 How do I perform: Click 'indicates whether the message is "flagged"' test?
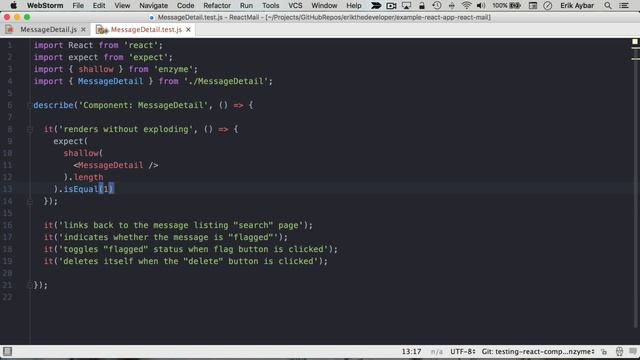(x=166, y=237)
